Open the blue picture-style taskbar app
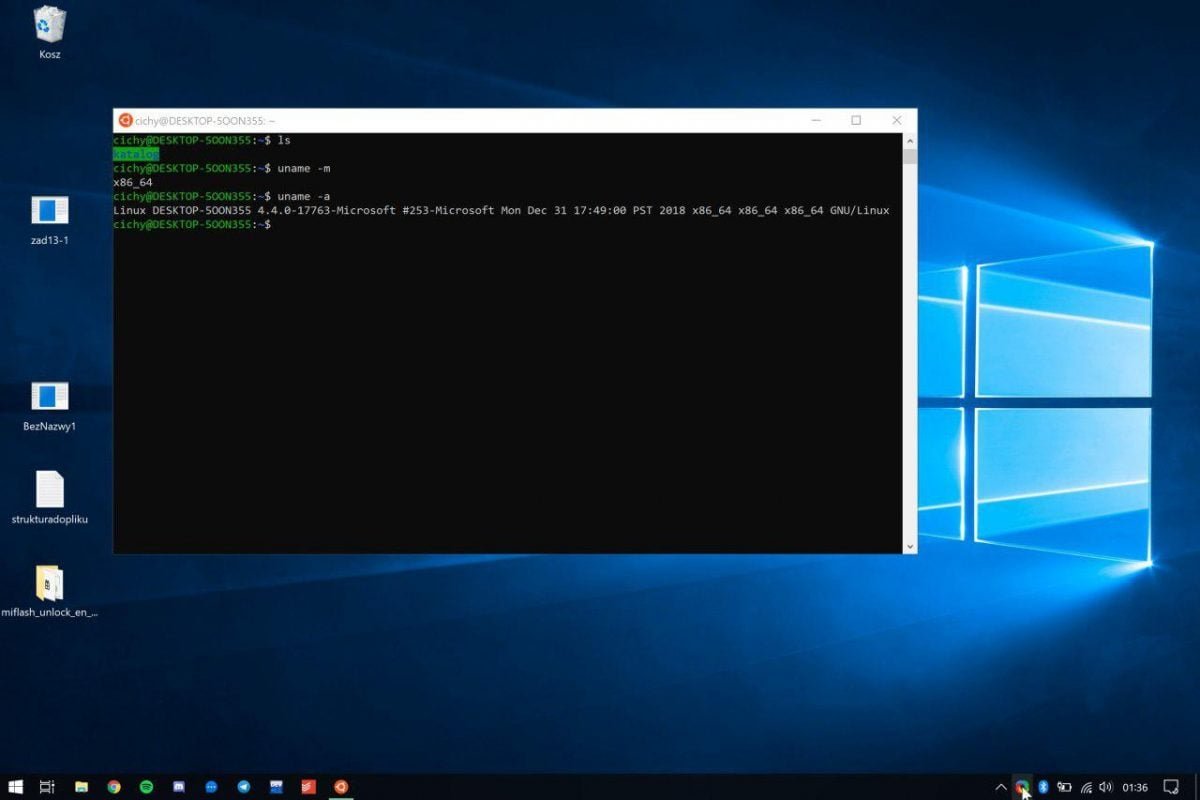Image resolution: width=1200 pixels, height=800 pixels. click(276, 787)
